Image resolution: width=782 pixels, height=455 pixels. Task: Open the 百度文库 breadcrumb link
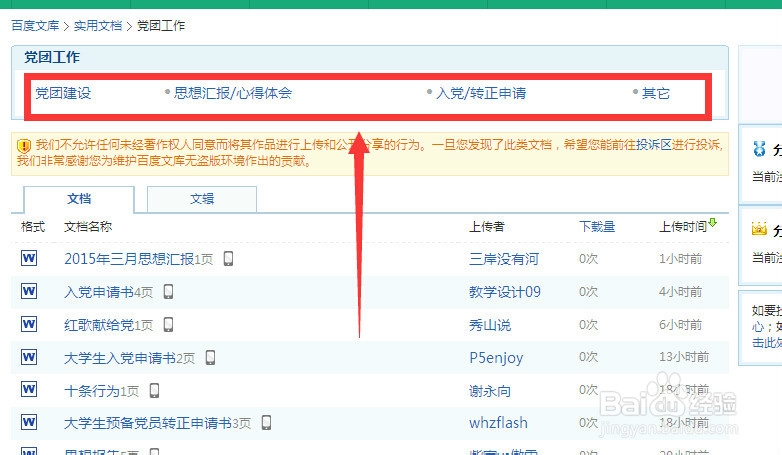[35, 25]
